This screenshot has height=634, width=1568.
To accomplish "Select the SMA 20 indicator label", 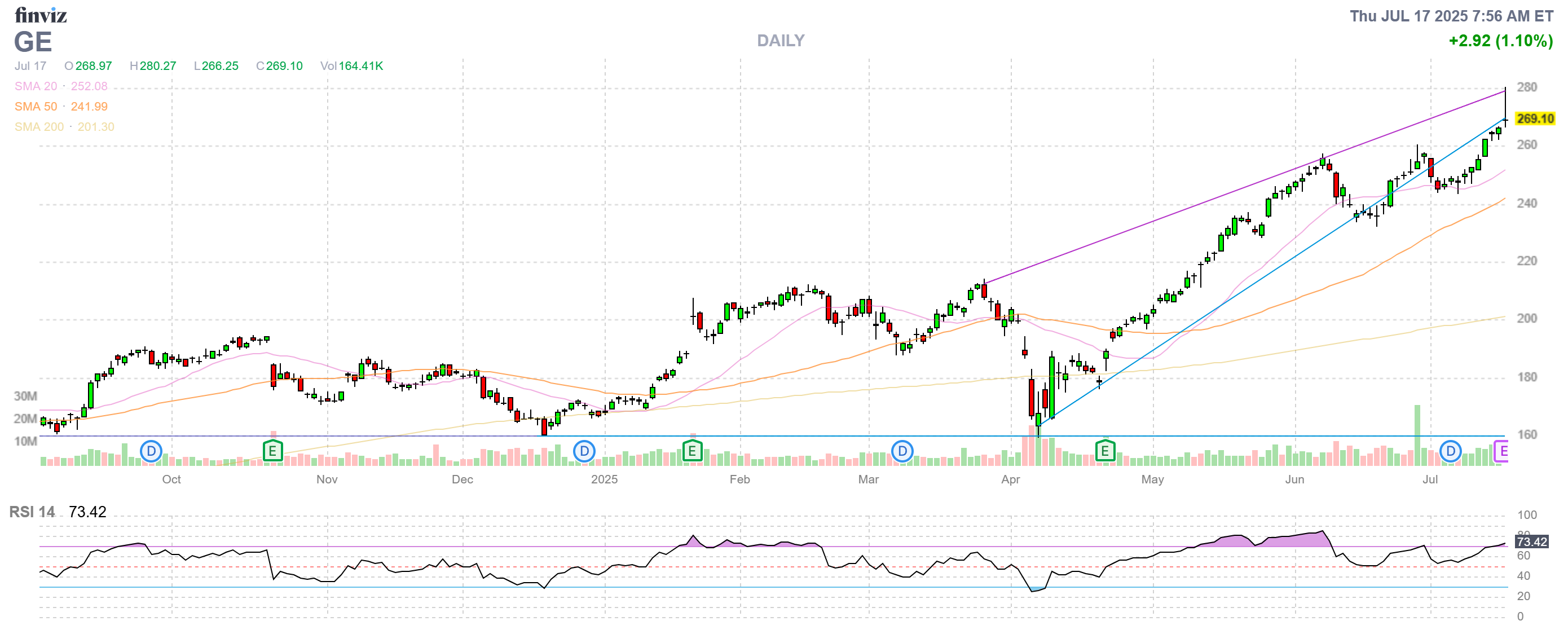I will pos(36,86).
